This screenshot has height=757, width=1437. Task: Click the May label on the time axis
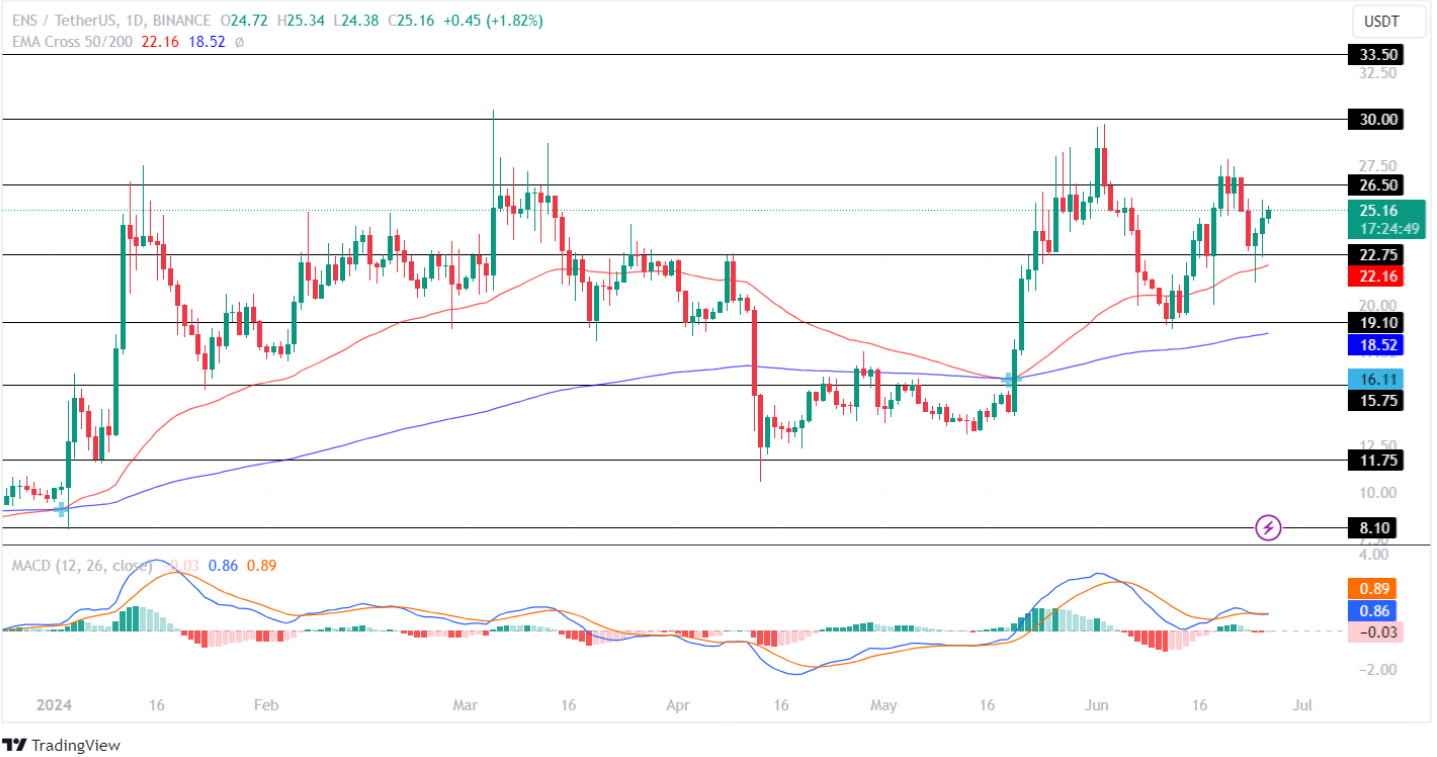884,704
